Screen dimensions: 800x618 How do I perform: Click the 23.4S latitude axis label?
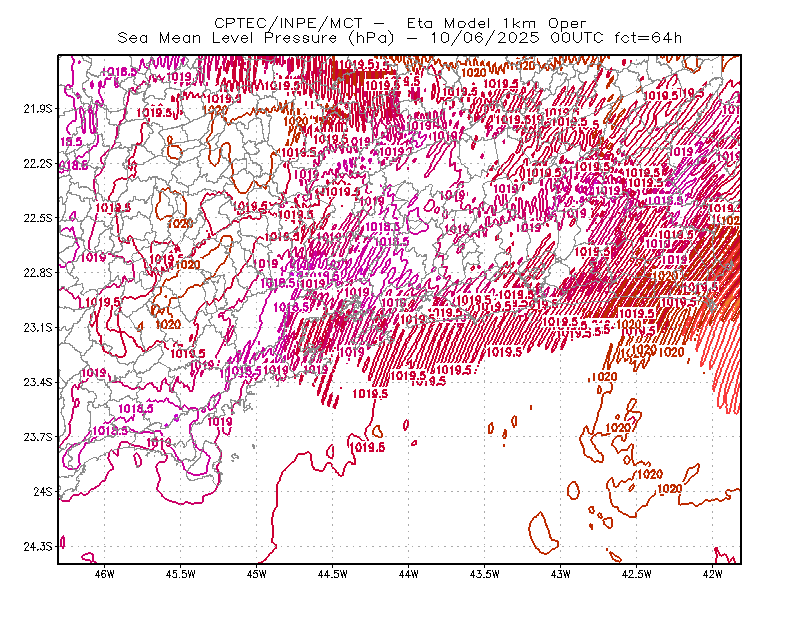tap(38, 382)
